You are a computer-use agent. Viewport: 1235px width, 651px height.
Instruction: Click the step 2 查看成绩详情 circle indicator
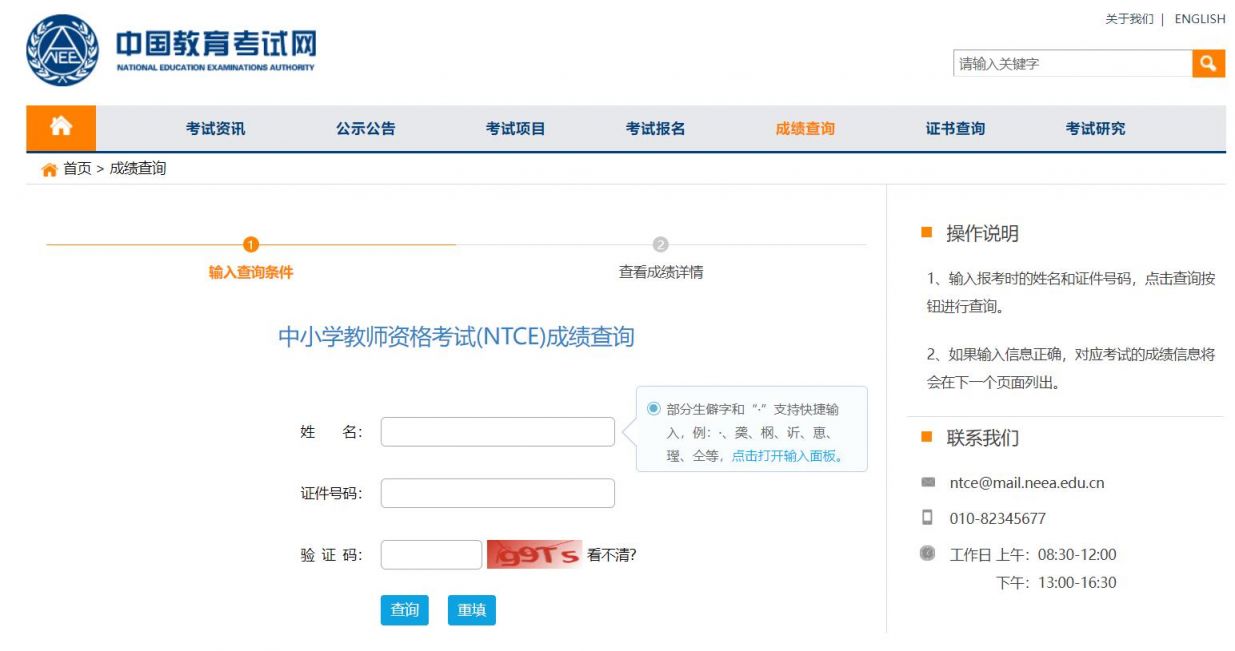(x=662, y=241)
